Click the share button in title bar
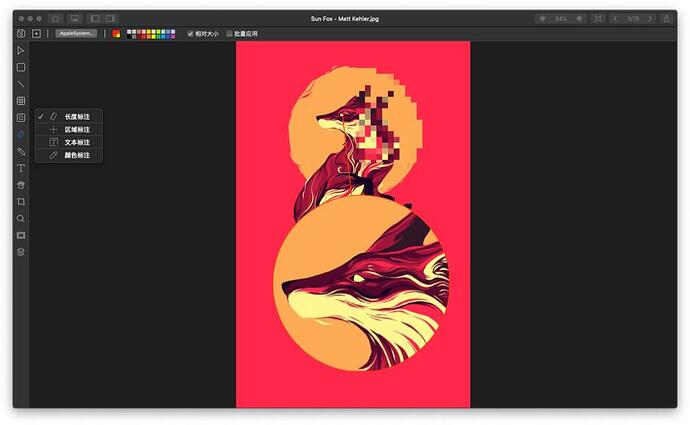 point(667,18)
